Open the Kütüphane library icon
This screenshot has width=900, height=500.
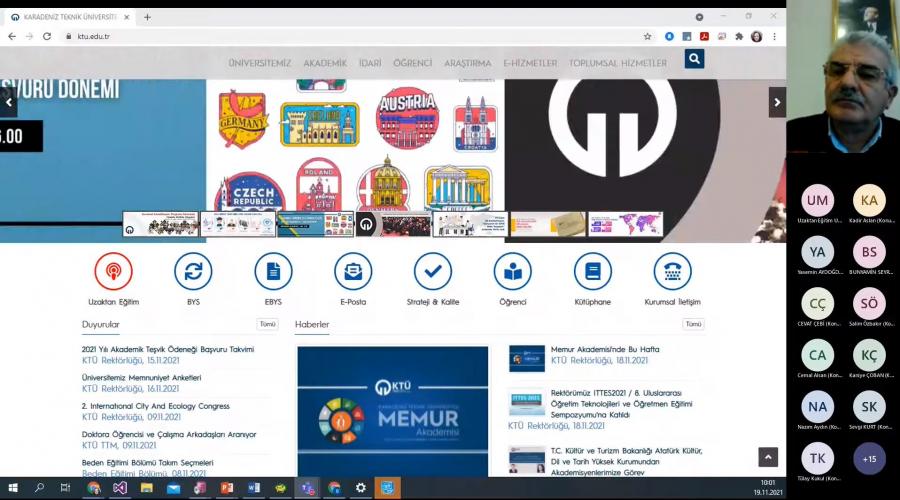click(593, 271)
